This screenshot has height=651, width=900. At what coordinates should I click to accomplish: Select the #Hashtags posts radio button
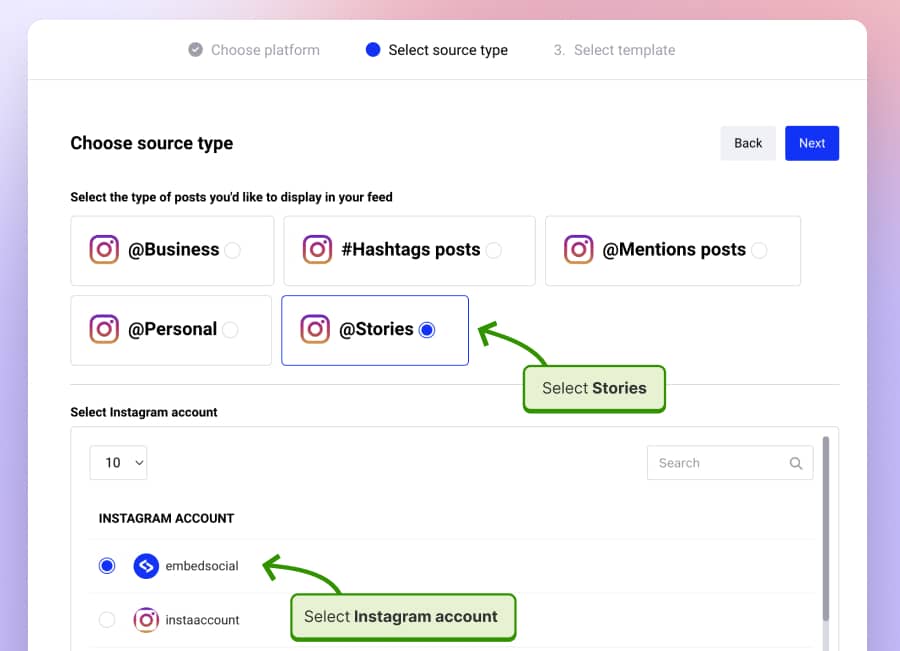[x=494, y=250]
